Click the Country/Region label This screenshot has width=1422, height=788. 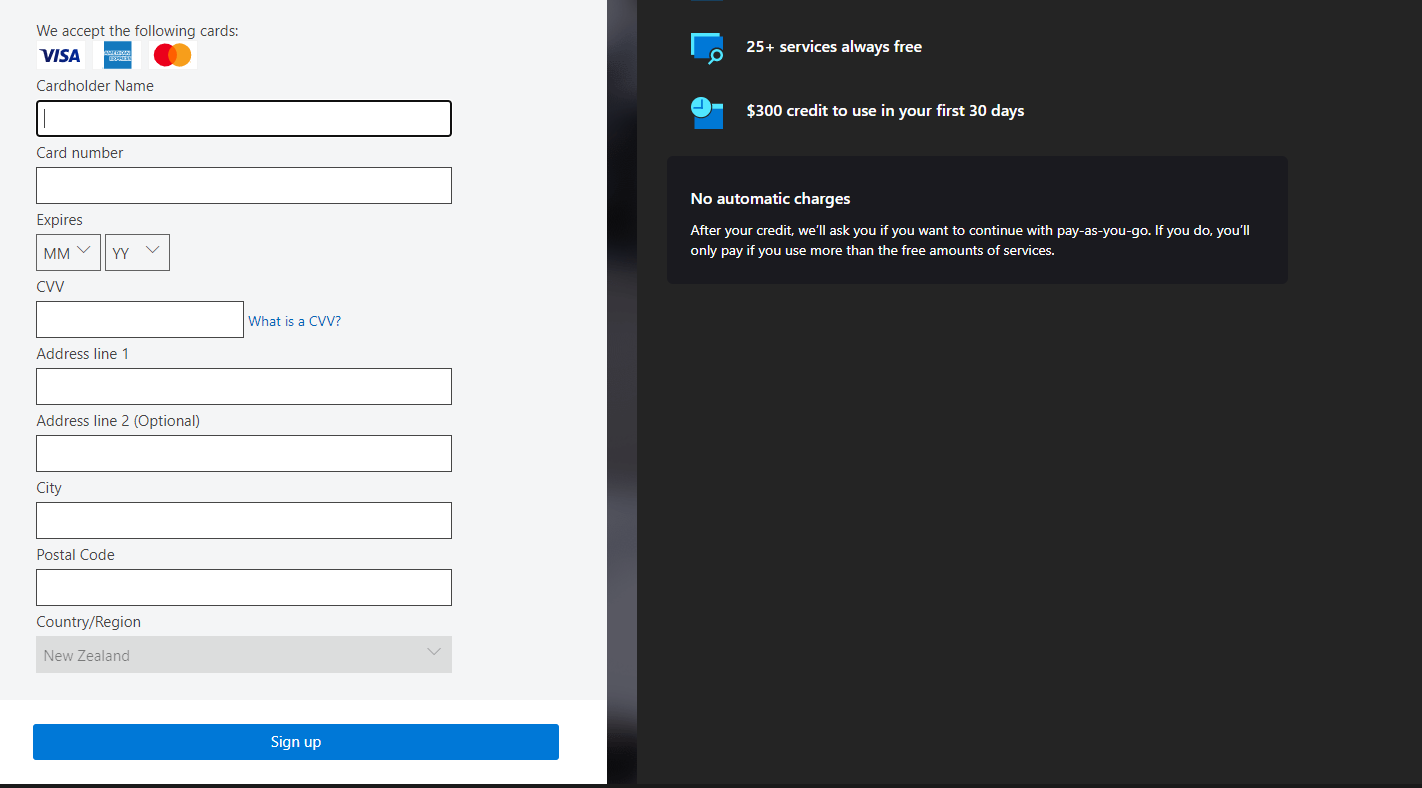click(89, 622)
